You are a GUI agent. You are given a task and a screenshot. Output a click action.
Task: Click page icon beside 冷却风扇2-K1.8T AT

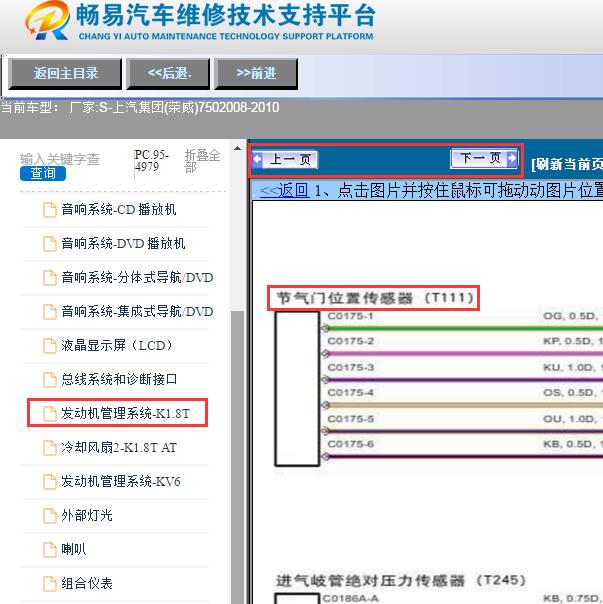50,447
